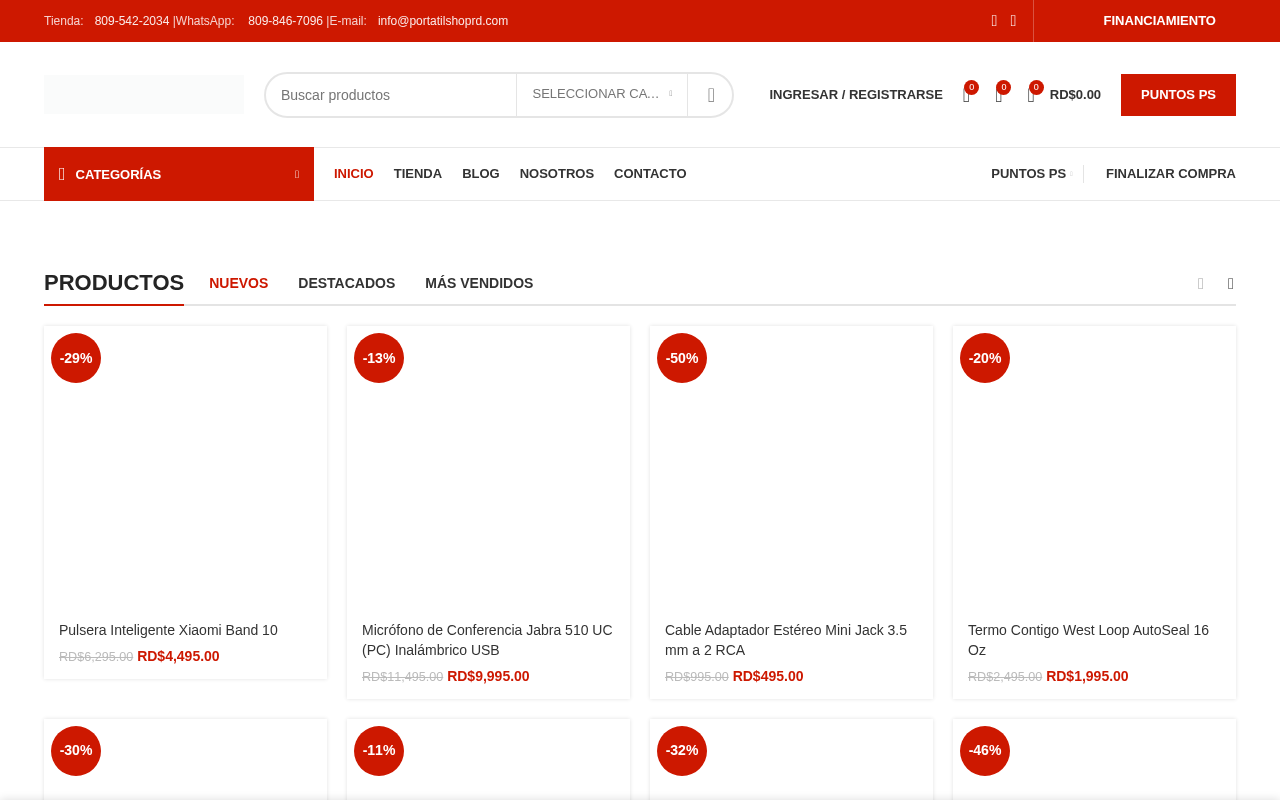This screenshot has width=1280, height=800.
Task: Click the -20% discount badge
Action: tap(985, 358)
